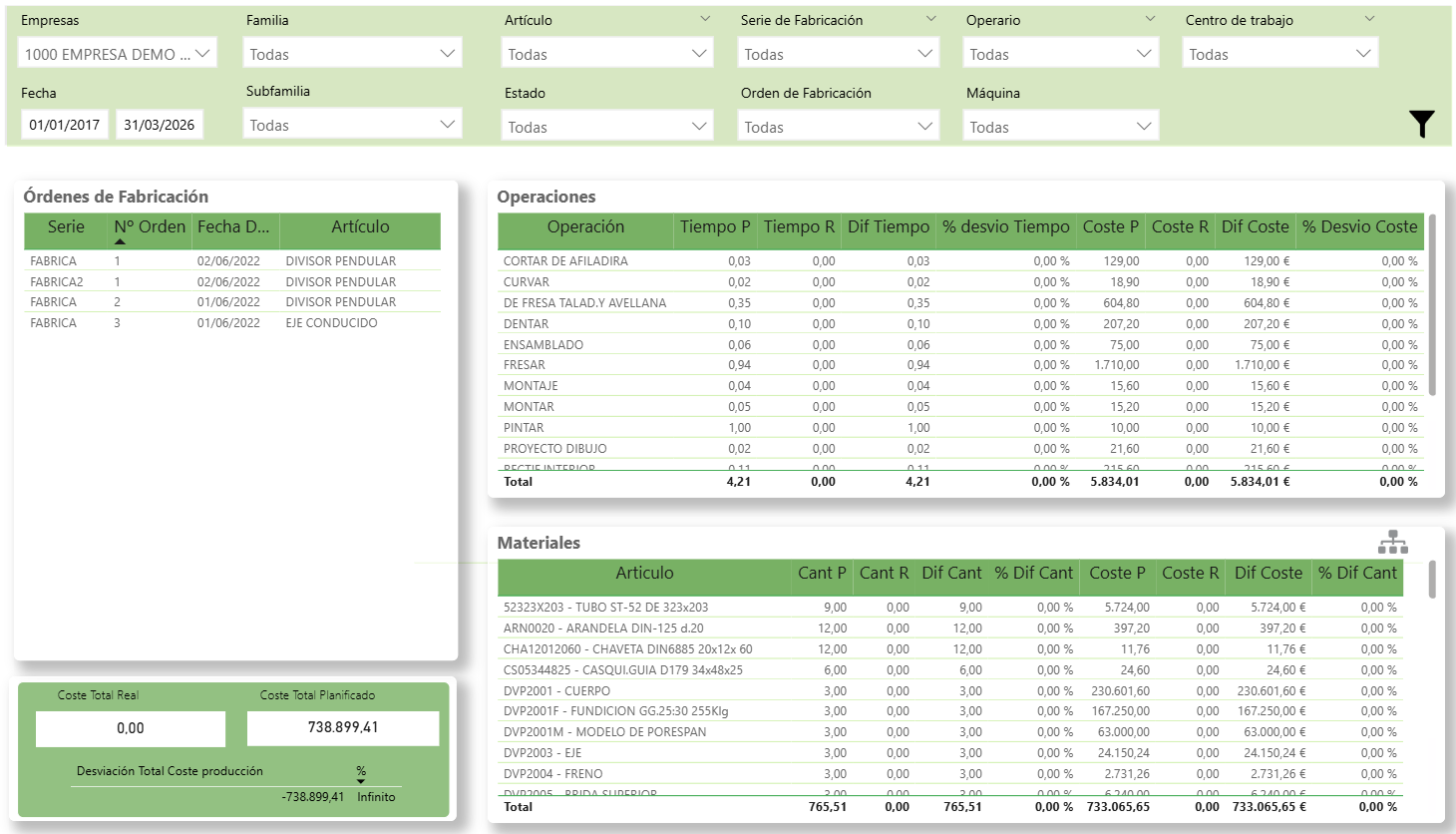Viewport: 1456px width, 834px height.
Task: Click the Operaciones table vertical scrollbar
Action: point(1432,304)
